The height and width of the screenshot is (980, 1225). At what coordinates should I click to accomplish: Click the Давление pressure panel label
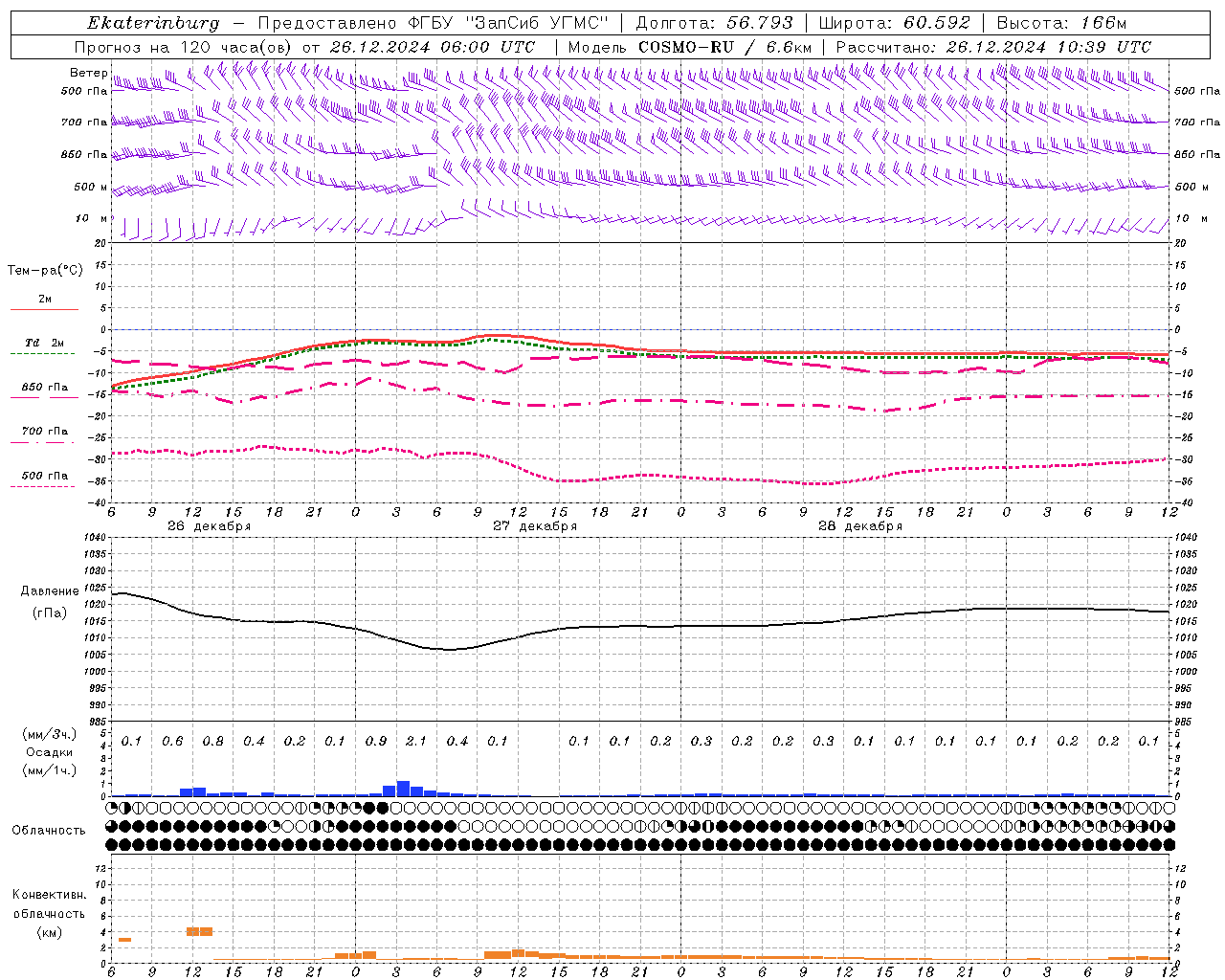coord(50,591)
